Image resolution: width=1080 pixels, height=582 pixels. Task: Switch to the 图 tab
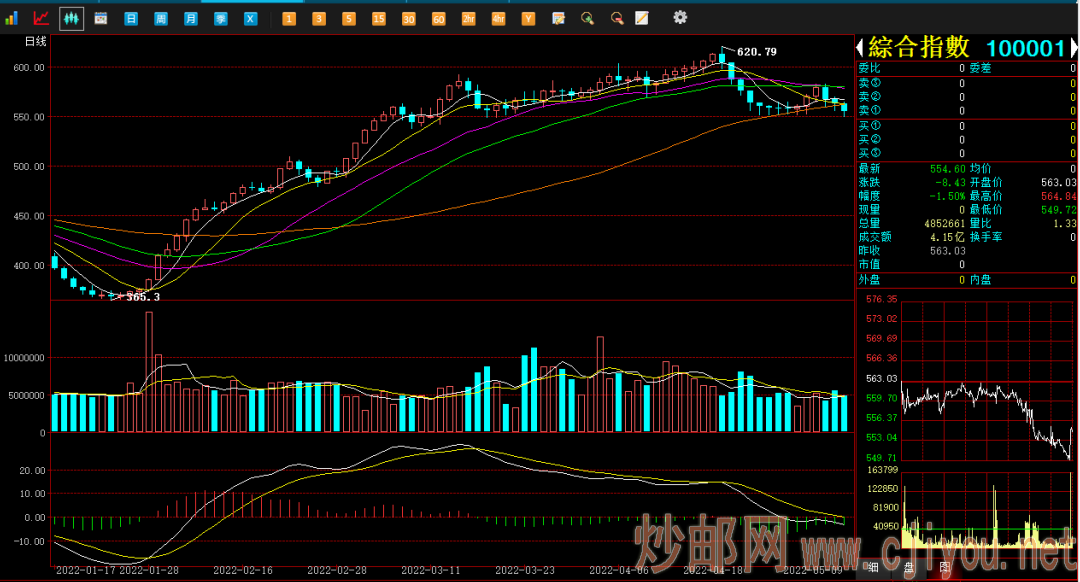click(x=945, y=567)
